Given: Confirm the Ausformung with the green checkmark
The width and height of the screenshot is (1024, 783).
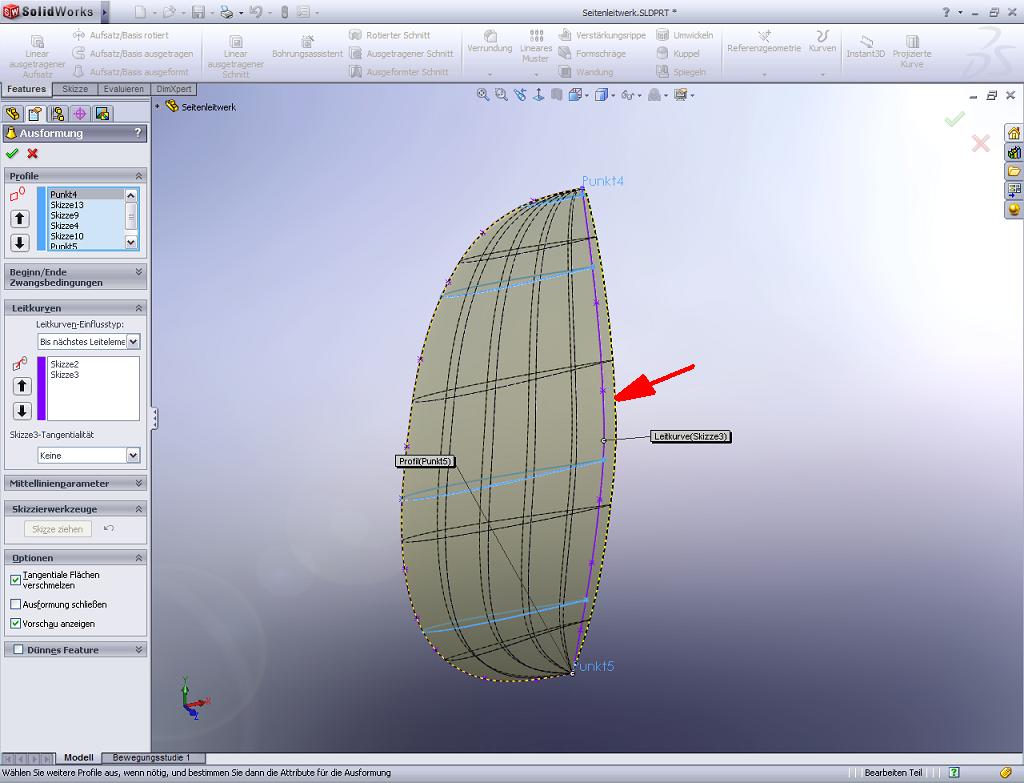Looking at the screenshot, I should point(12,153).
